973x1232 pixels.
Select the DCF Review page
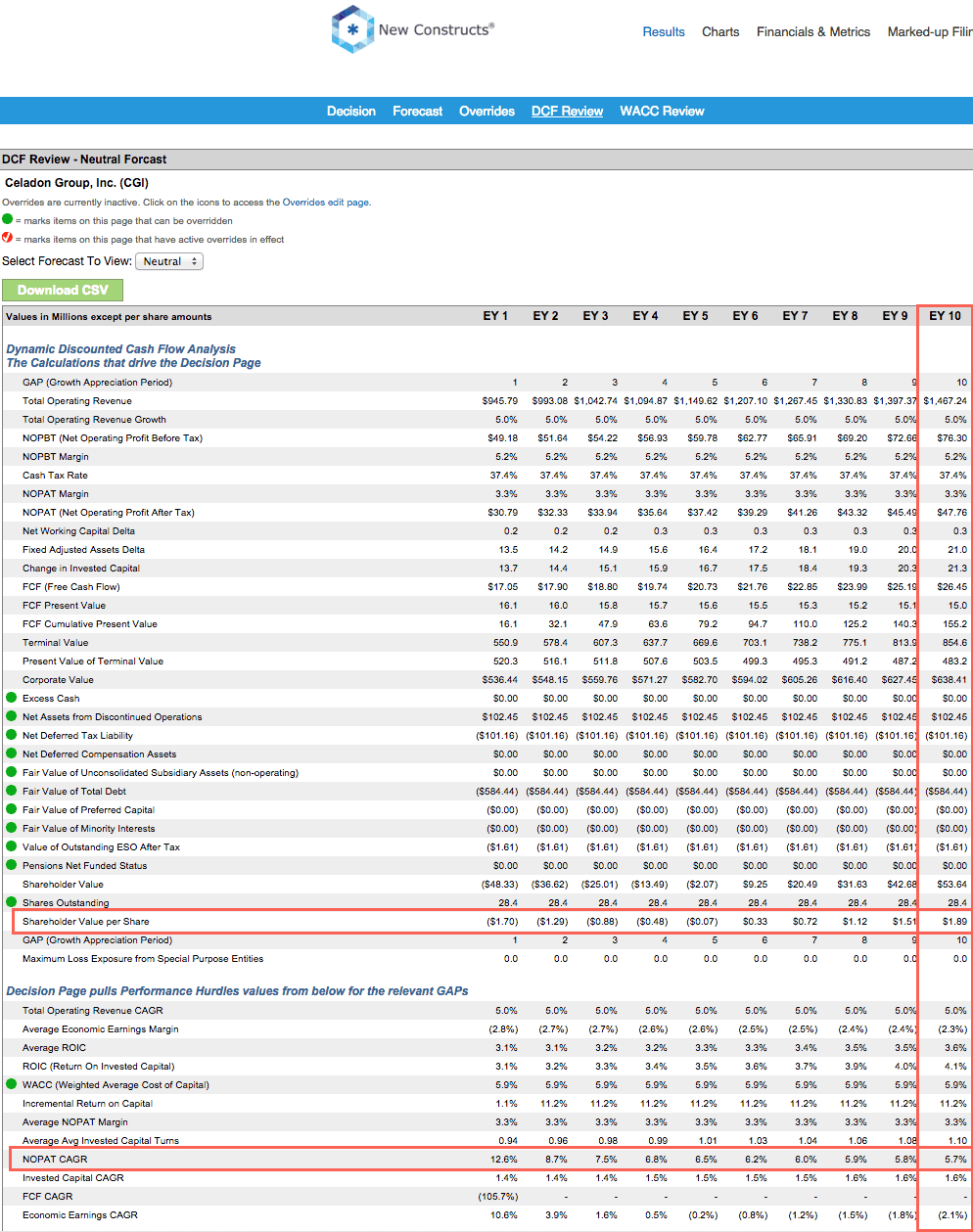click(x=568, y=112)
